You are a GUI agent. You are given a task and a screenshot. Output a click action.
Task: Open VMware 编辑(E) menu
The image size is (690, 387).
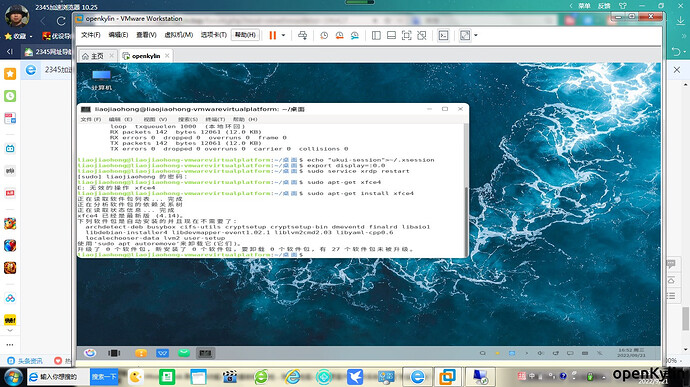click(118, 35)
